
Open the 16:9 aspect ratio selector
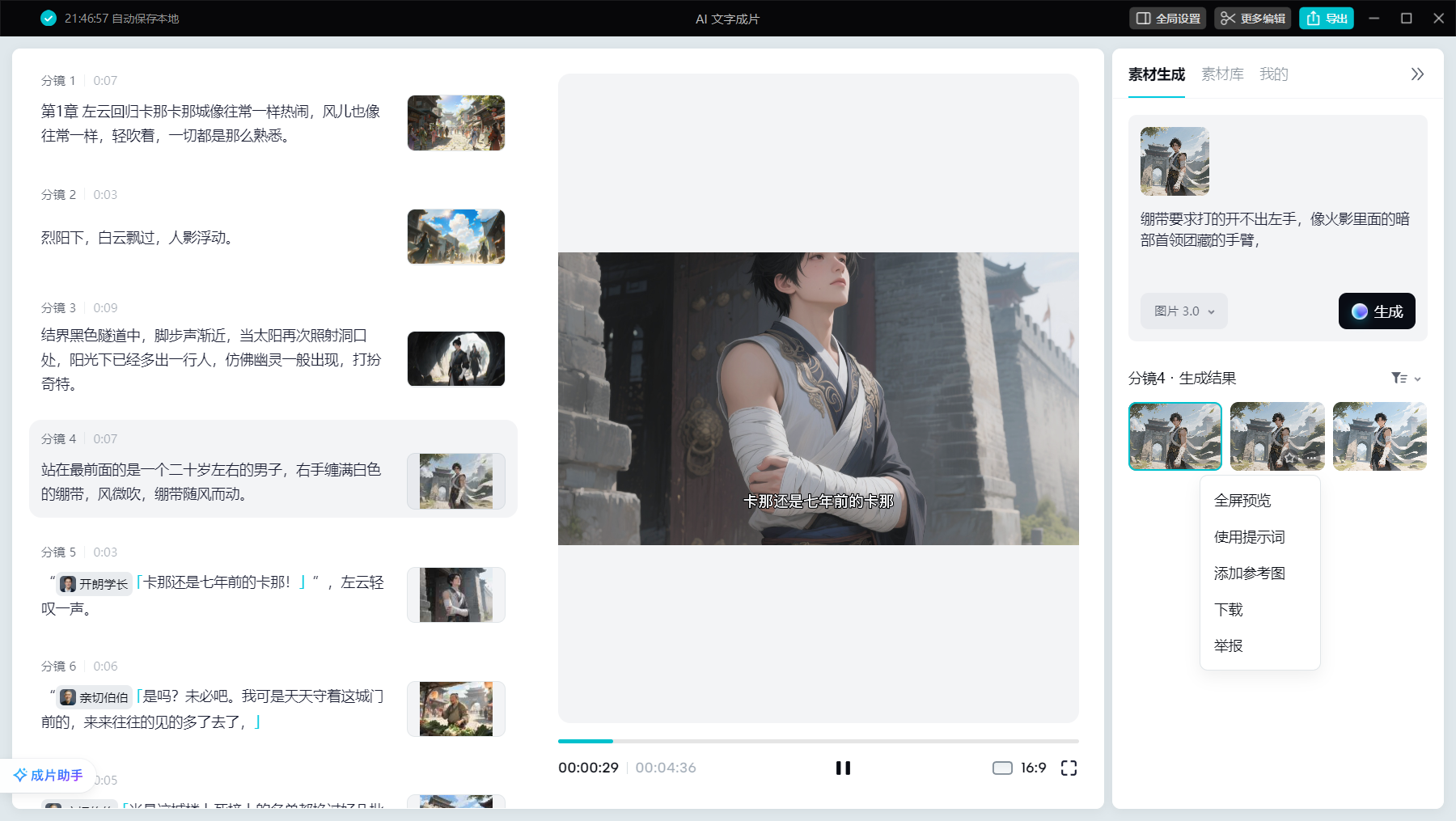click(x=1019, y=768)
